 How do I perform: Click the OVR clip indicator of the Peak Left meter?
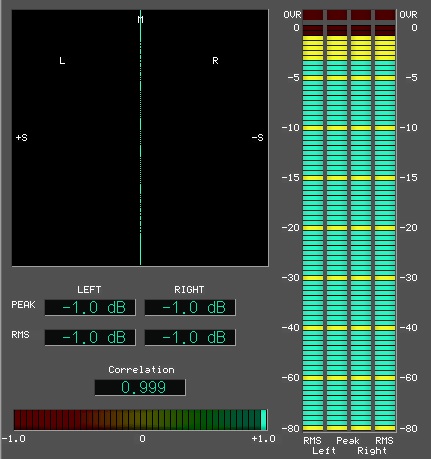337,15
